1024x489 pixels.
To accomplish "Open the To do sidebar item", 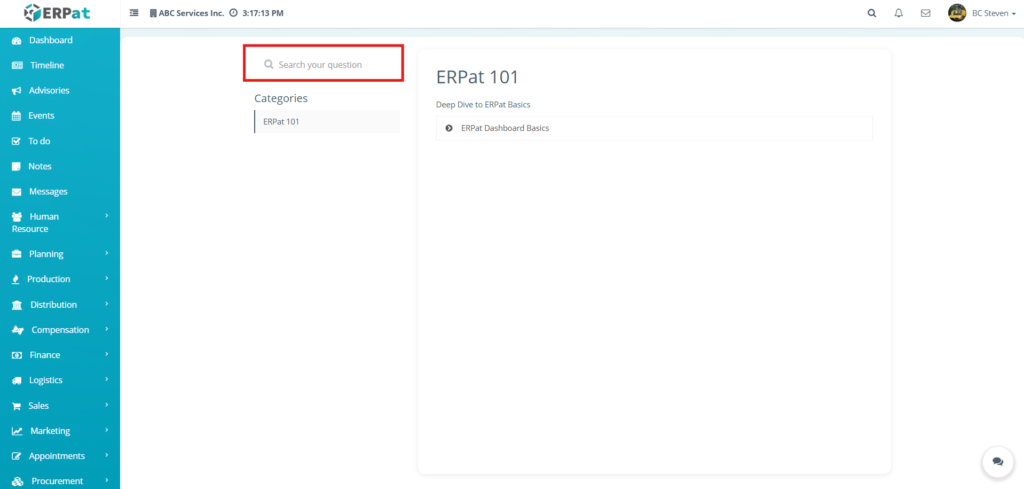I will coord(39,141).
